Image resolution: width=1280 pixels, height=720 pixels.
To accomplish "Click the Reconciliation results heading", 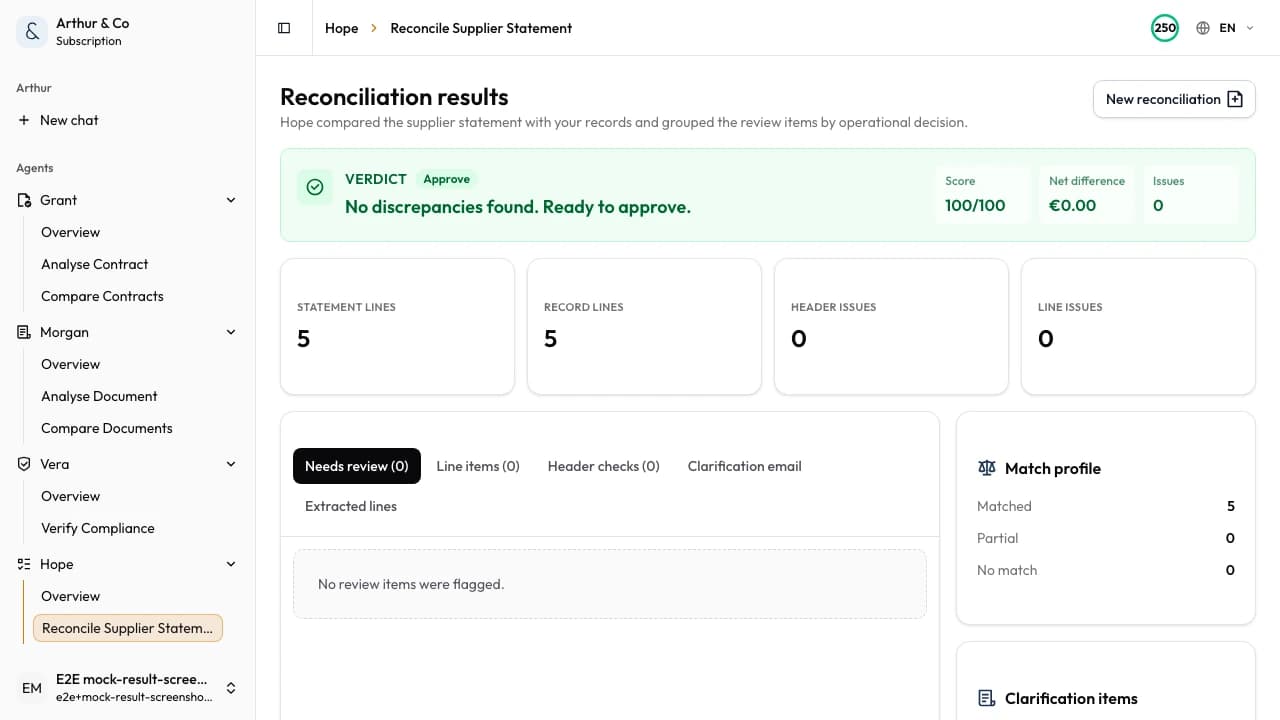I will pyautogui.click(x=394, y=97).
